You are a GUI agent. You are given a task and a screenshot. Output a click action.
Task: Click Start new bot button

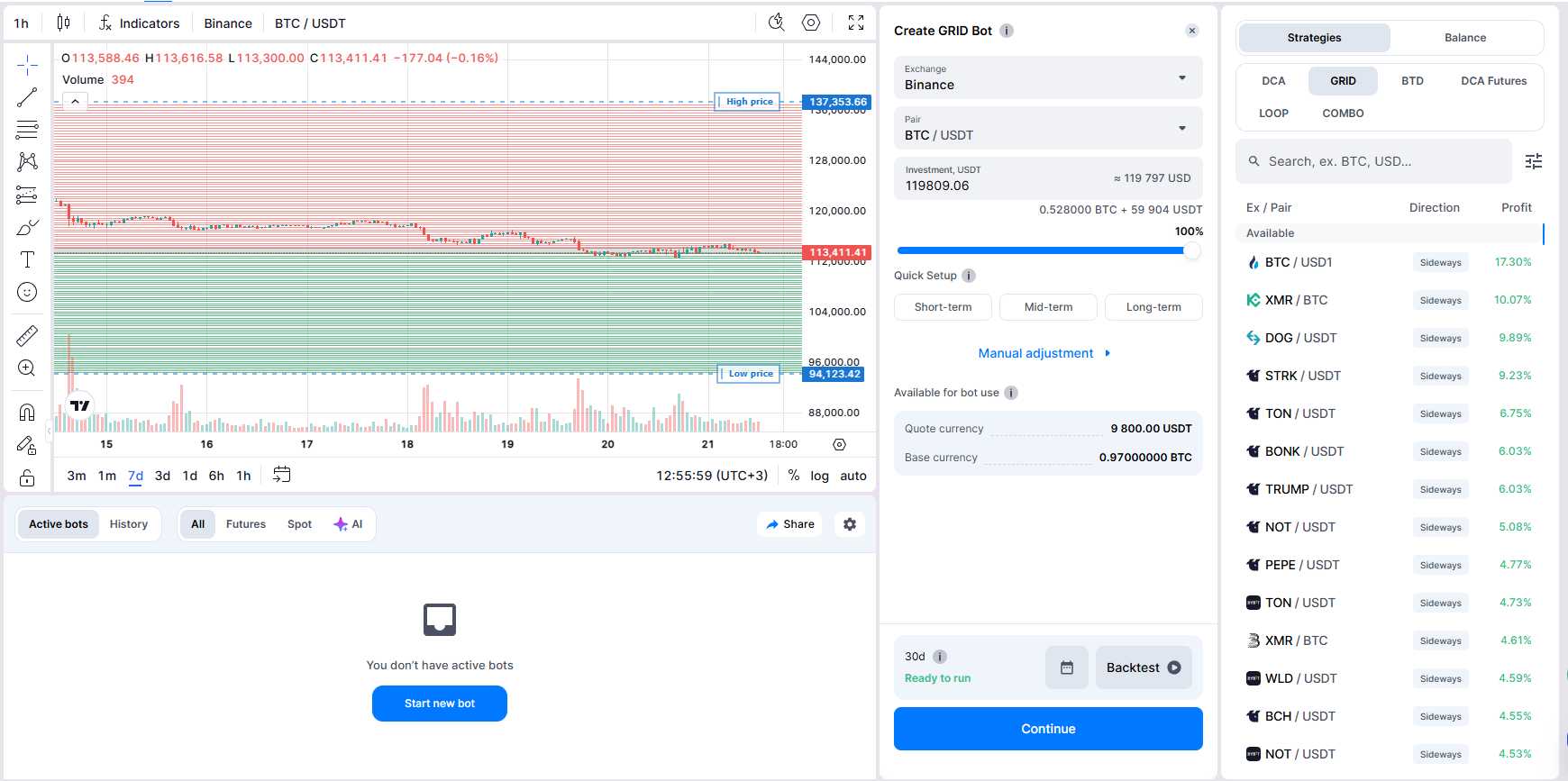click(x=440, y=704)
